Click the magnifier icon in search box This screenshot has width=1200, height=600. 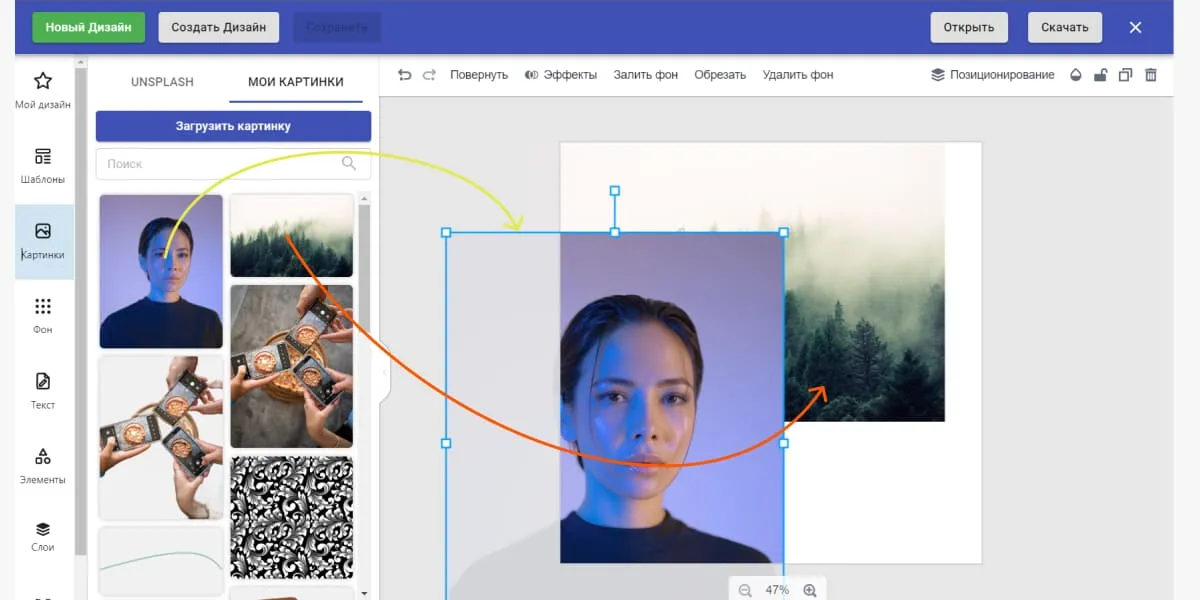[349, 163]
